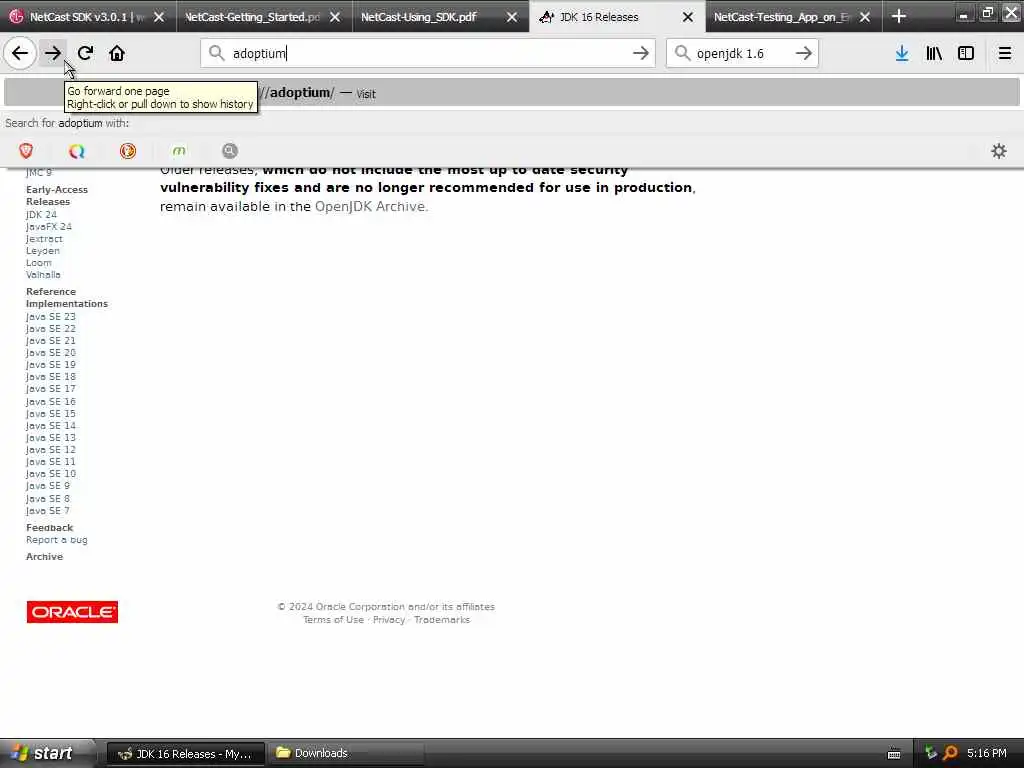1024x768 pixels.
Task: Switch to JDK 16 Releases taskbar window
Action: 185,754
